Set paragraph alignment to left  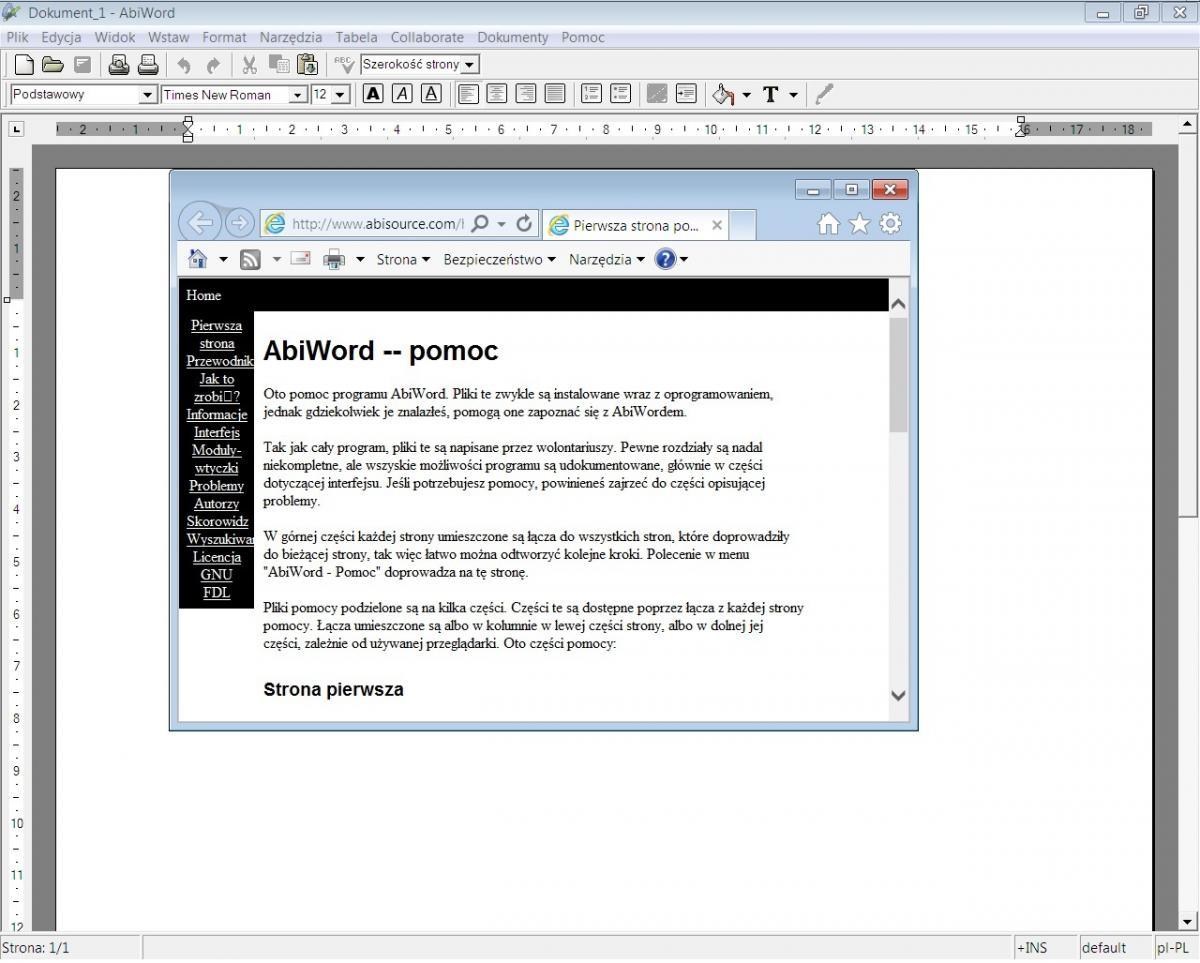(x=468, y=94)
